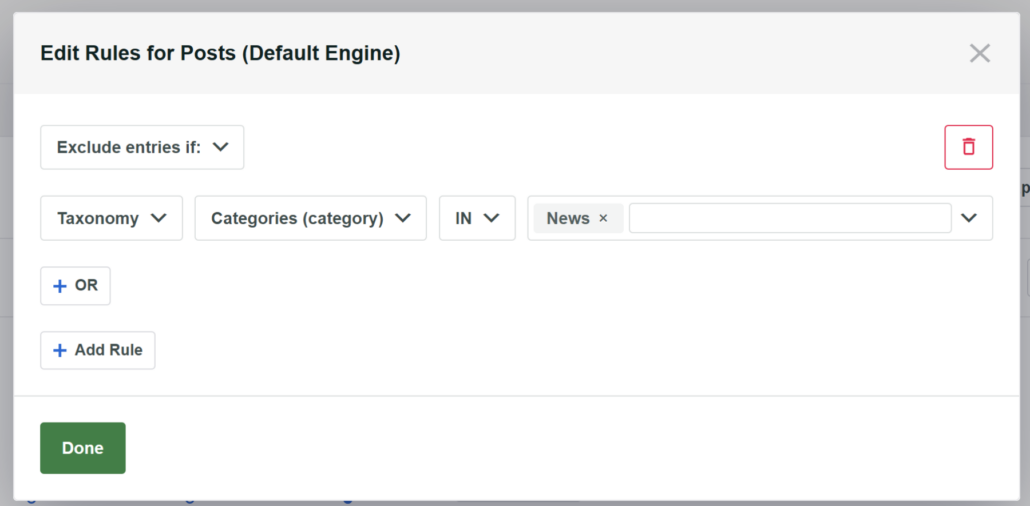Select the News category tag

567,219
